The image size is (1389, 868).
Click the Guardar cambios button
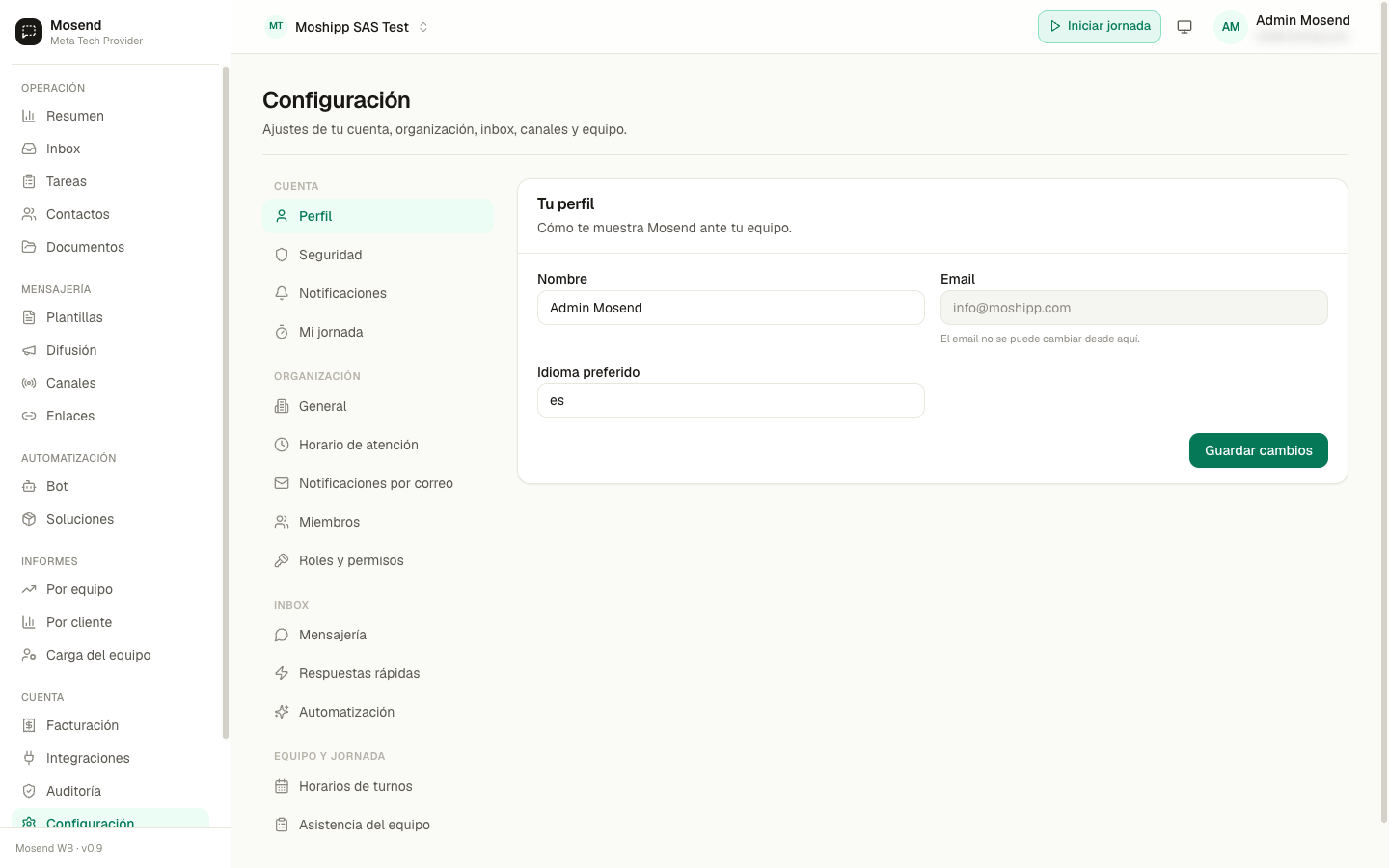[1259, 450]
